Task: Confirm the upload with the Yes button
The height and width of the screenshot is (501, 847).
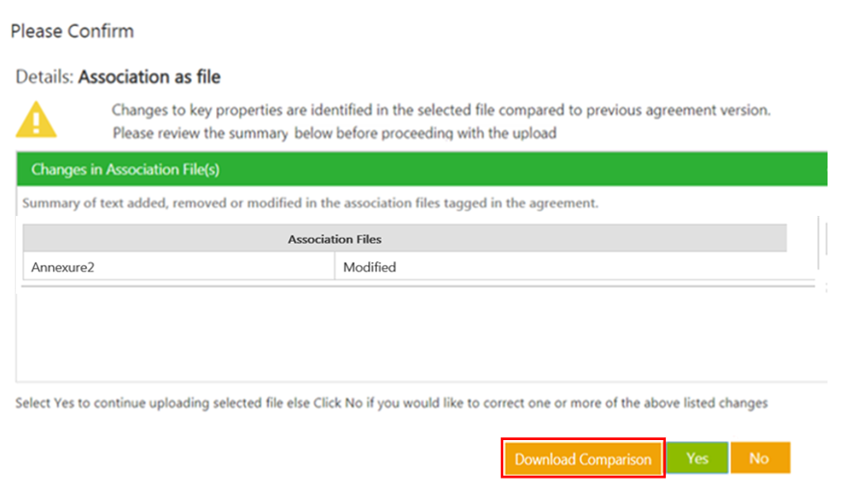Action: pos(697,458)
